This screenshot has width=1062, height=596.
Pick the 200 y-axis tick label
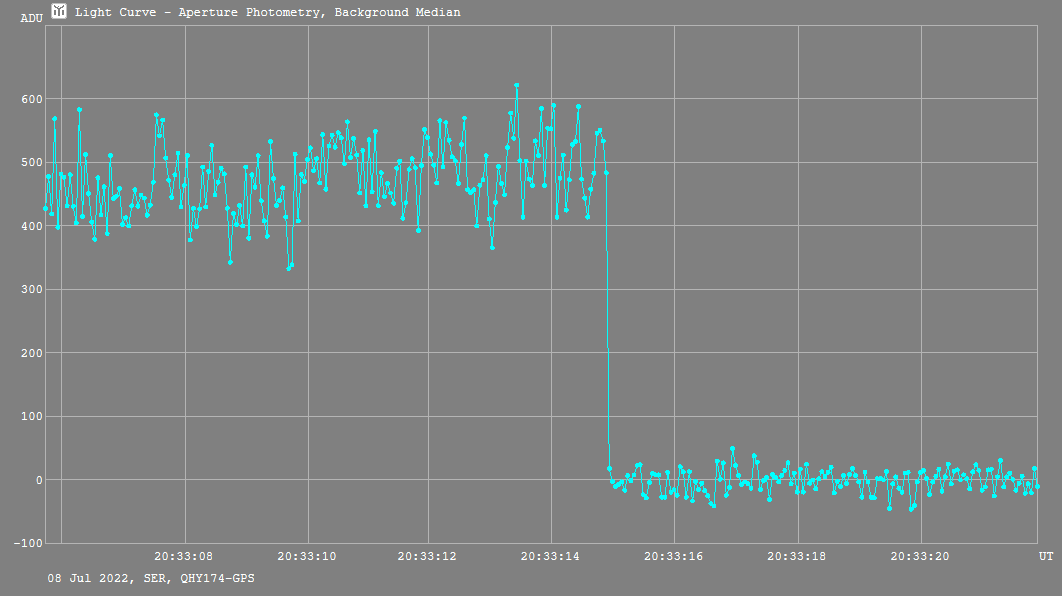[x=31, y=353]
